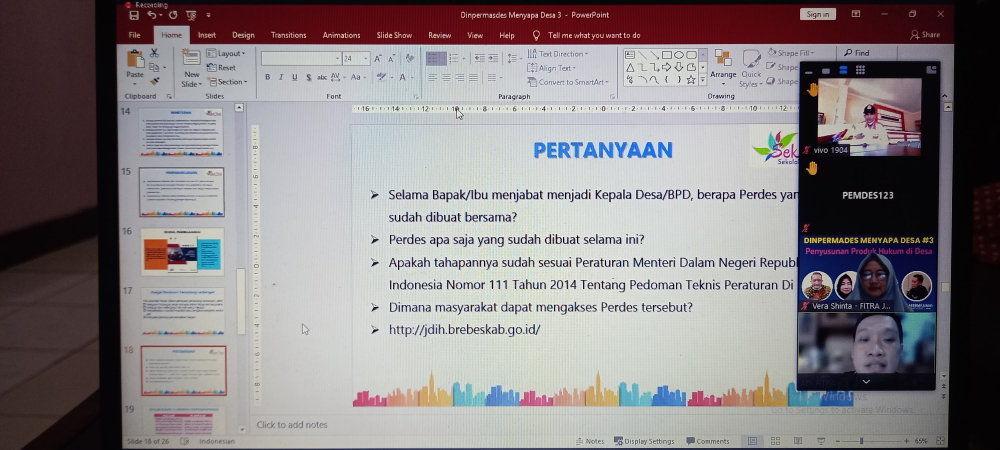Click the Sign in button
Image resolution: width=1000 pixels, height=450 pixels.
pyautogui.click(x=818, y=14)
